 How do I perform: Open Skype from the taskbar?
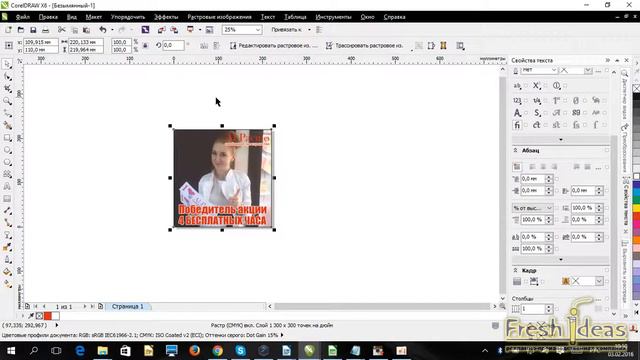click(240, 351)
